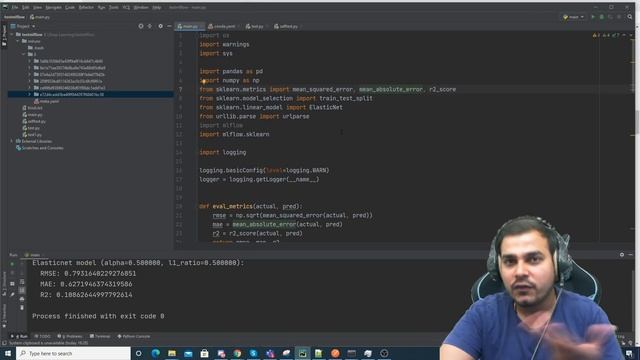Clear console output with trash icon

click(x=22, y=307)
